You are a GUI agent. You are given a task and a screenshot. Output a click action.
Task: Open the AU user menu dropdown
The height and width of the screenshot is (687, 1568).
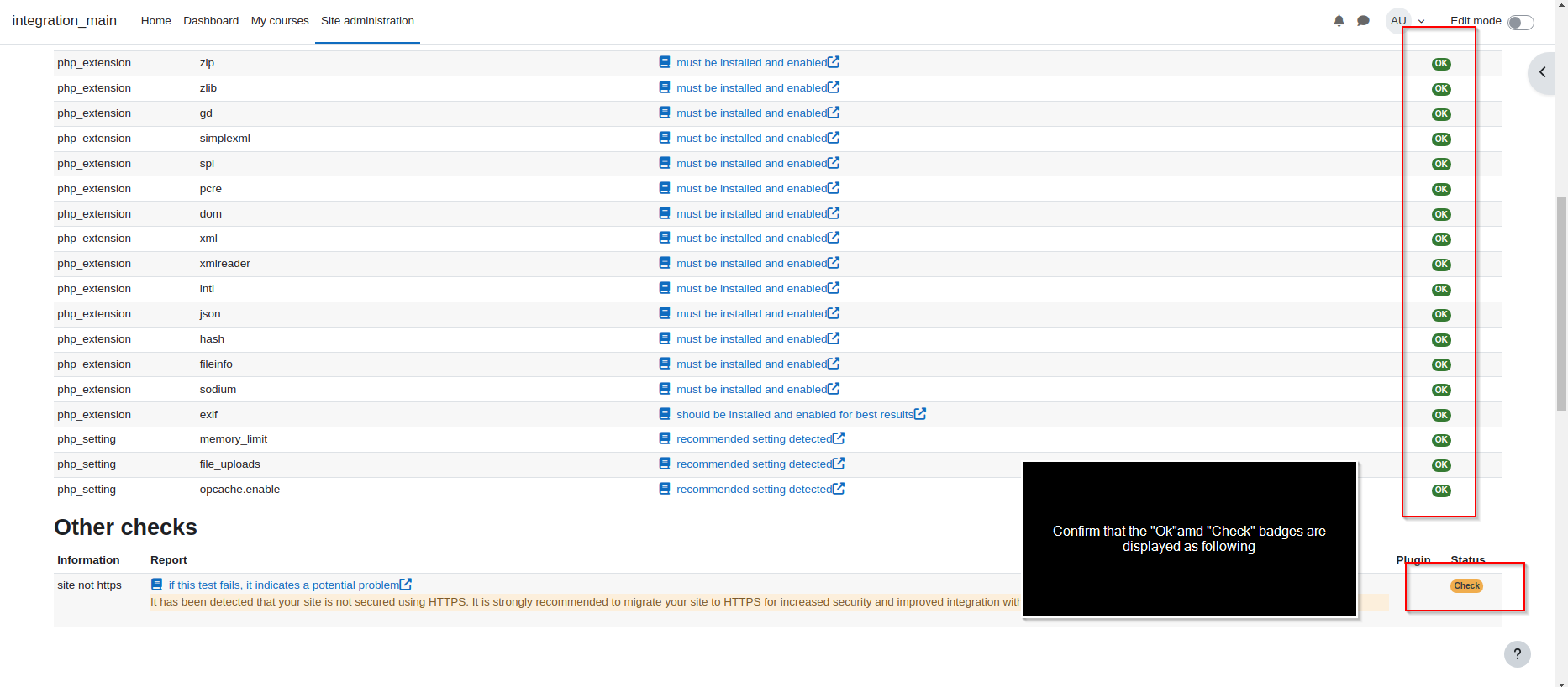pyautogui.click(x=1408, y=21)
